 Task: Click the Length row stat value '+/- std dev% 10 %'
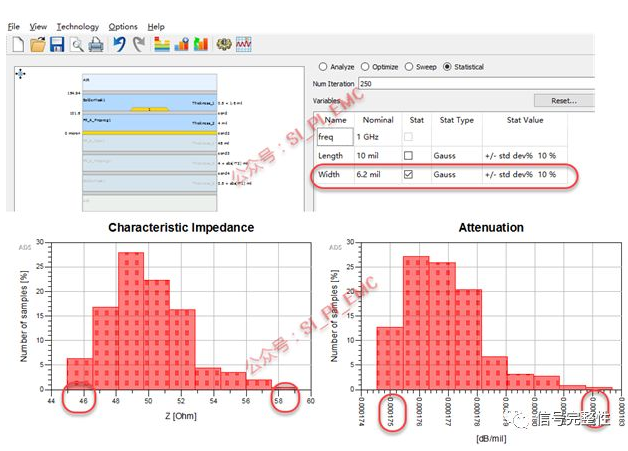tap(520, 155)
